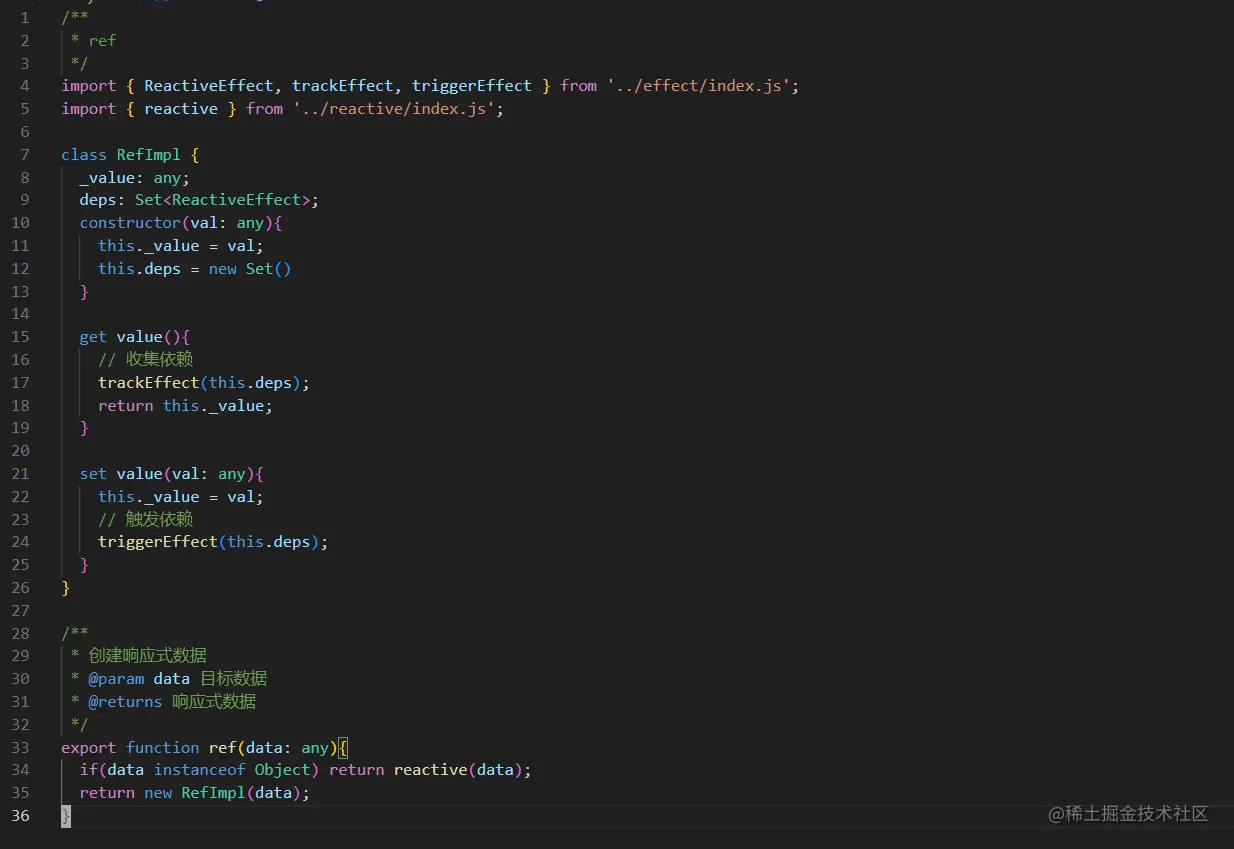The height and width of the screenshot is (849, 1234).
Task: Click line number 21 in the gutter
Action: 21,474
